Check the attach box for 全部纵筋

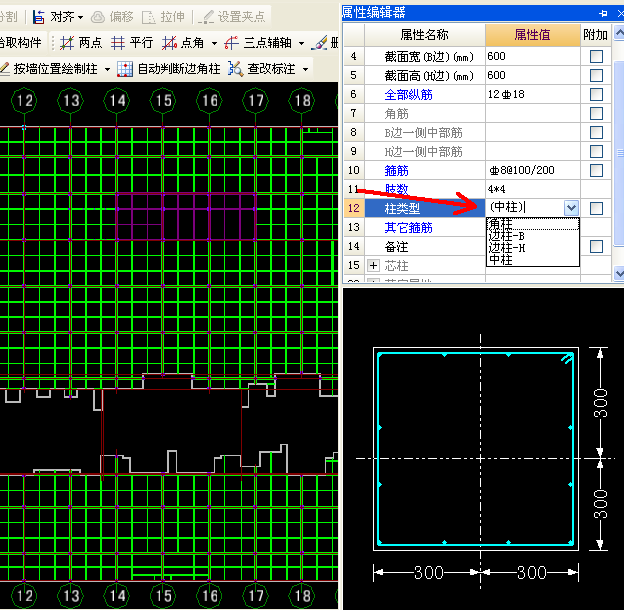(596, 94)
